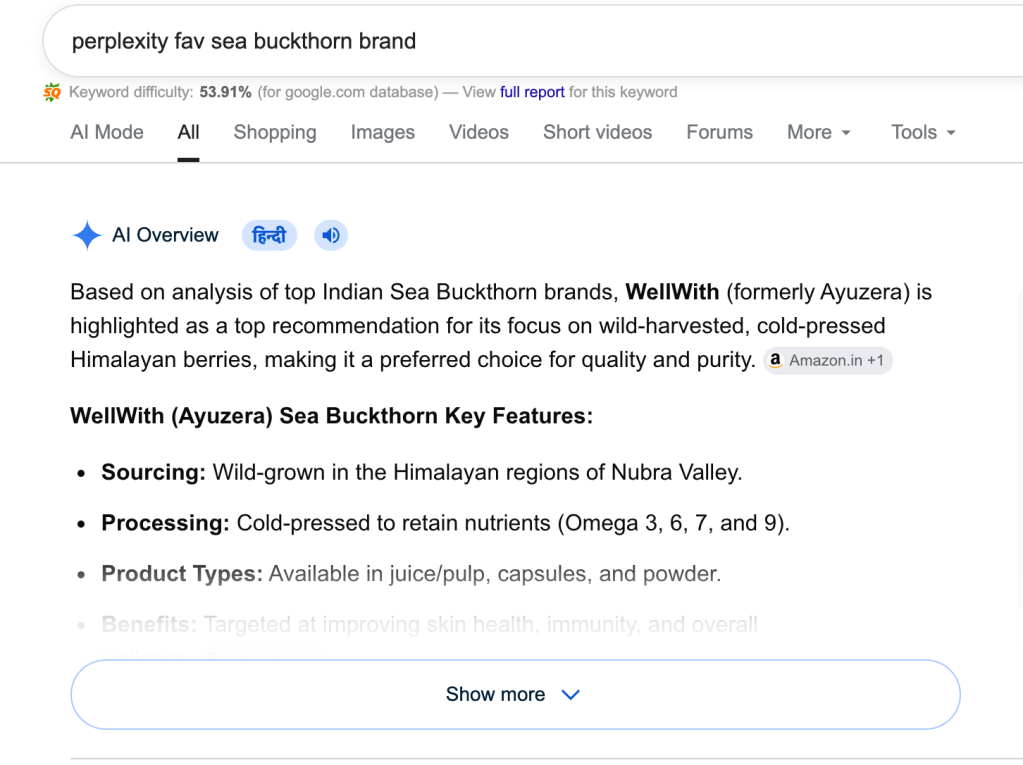This screenshot has height=765, width=1023.
Task: Focus the search box containing perplexity fav sea buckthorn
Action: click(x=532, y=41)
